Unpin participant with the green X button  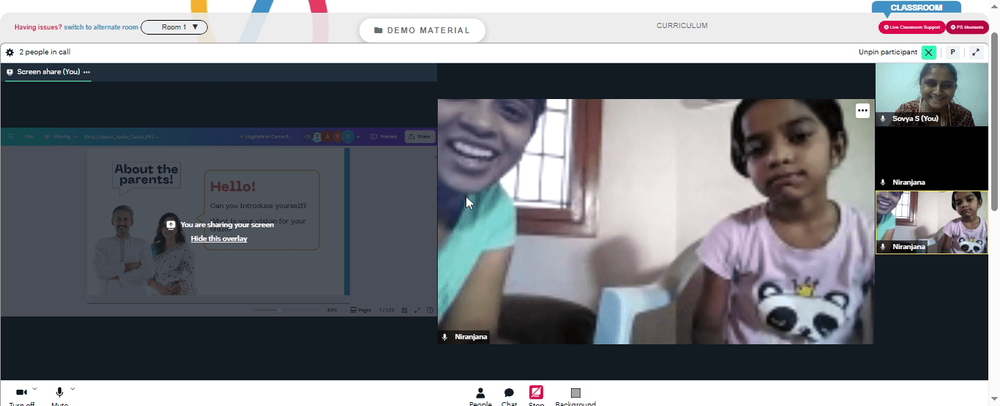pos(929,52)
